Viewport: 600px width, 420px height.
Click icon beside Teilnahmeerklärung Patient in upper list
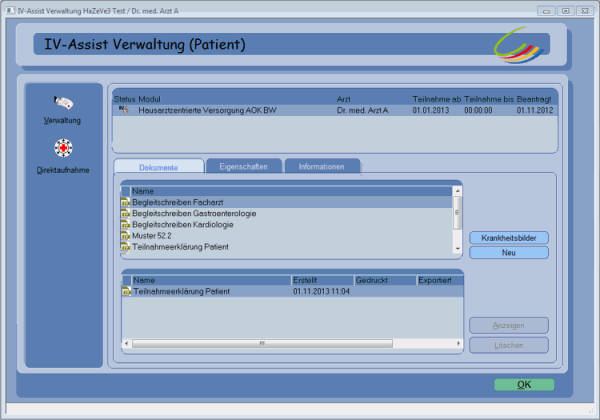[126, 247]
